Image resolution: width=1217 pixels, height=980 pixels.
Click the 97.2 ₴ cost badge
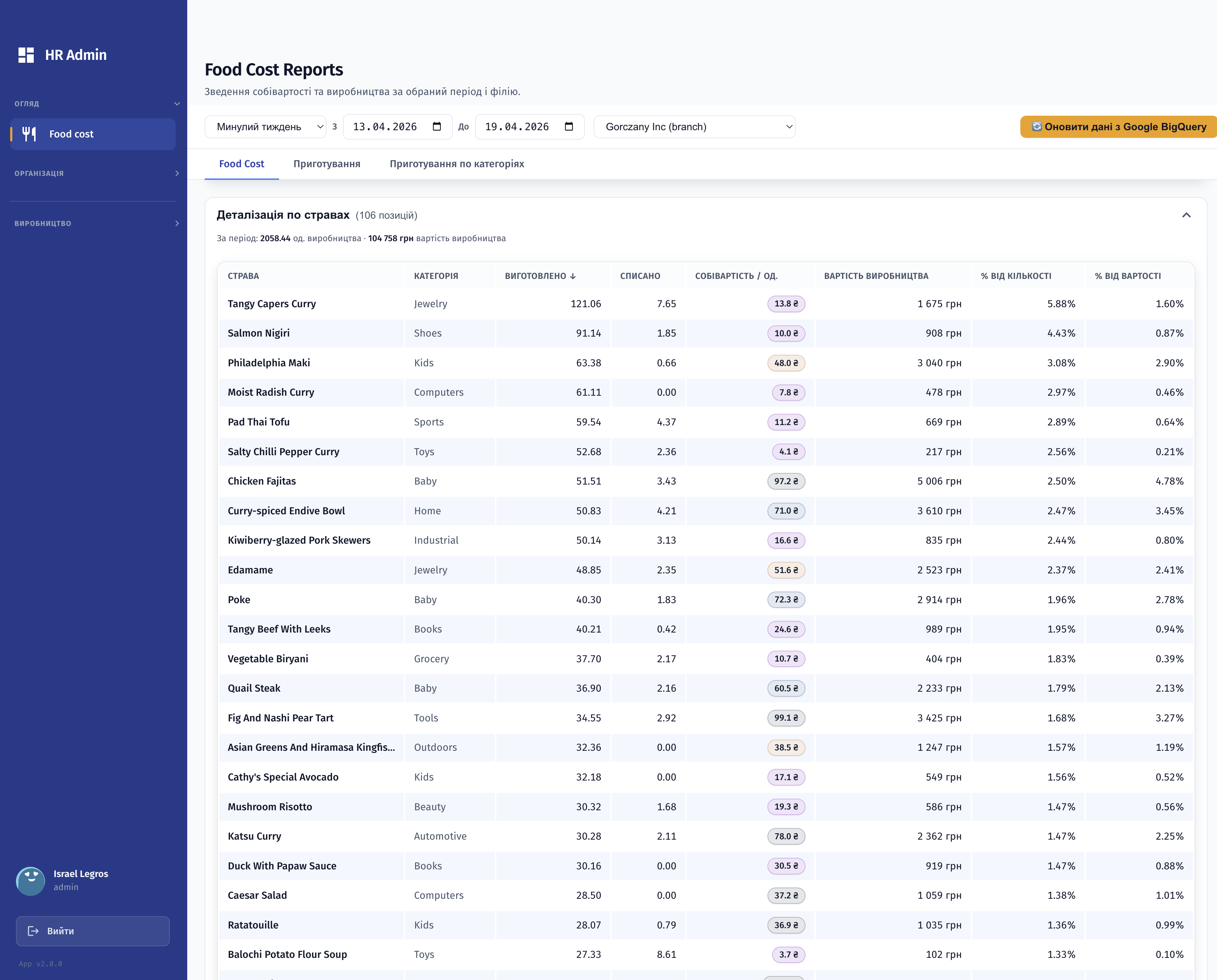tap(786, 481)
